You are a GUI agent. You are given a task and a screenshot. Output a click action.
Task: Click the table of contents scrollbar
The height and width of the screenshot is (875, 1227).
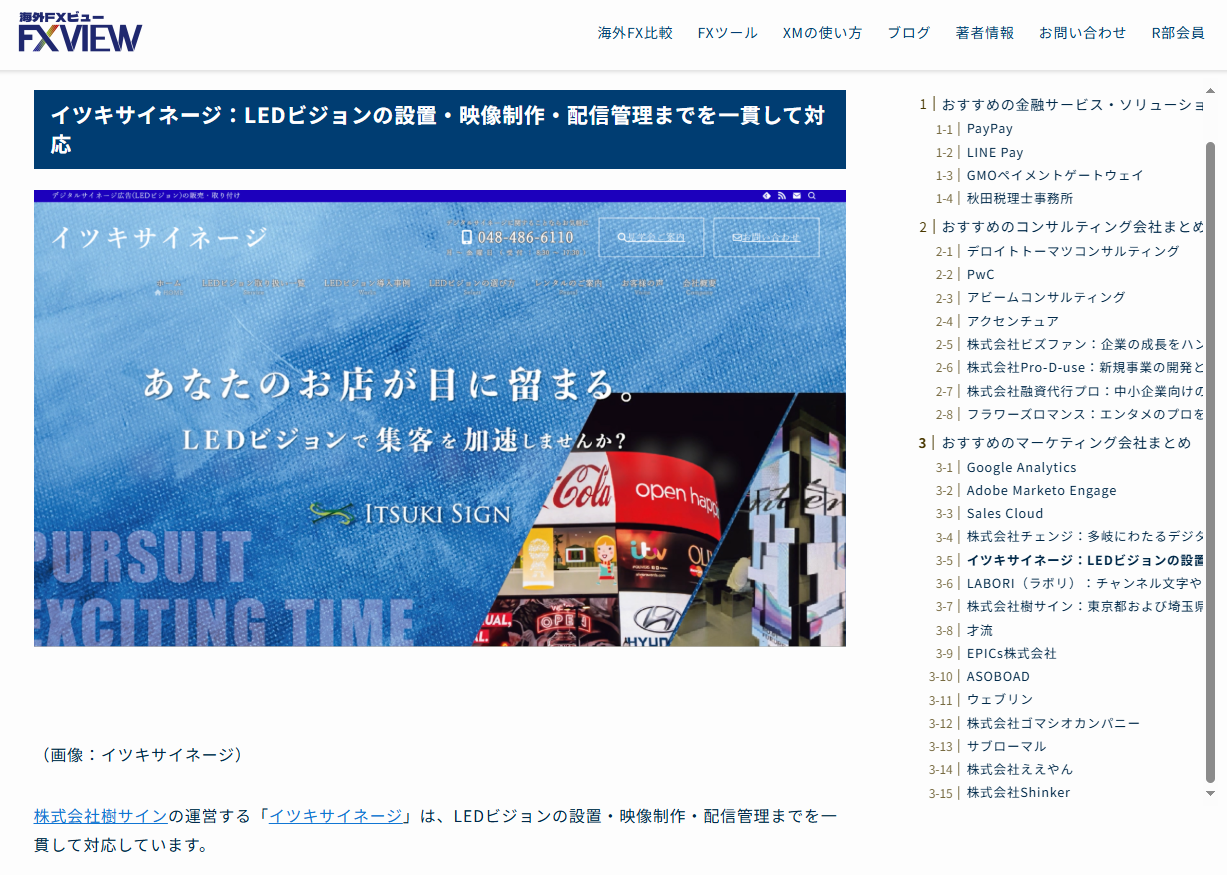[x=1211, y=460]
